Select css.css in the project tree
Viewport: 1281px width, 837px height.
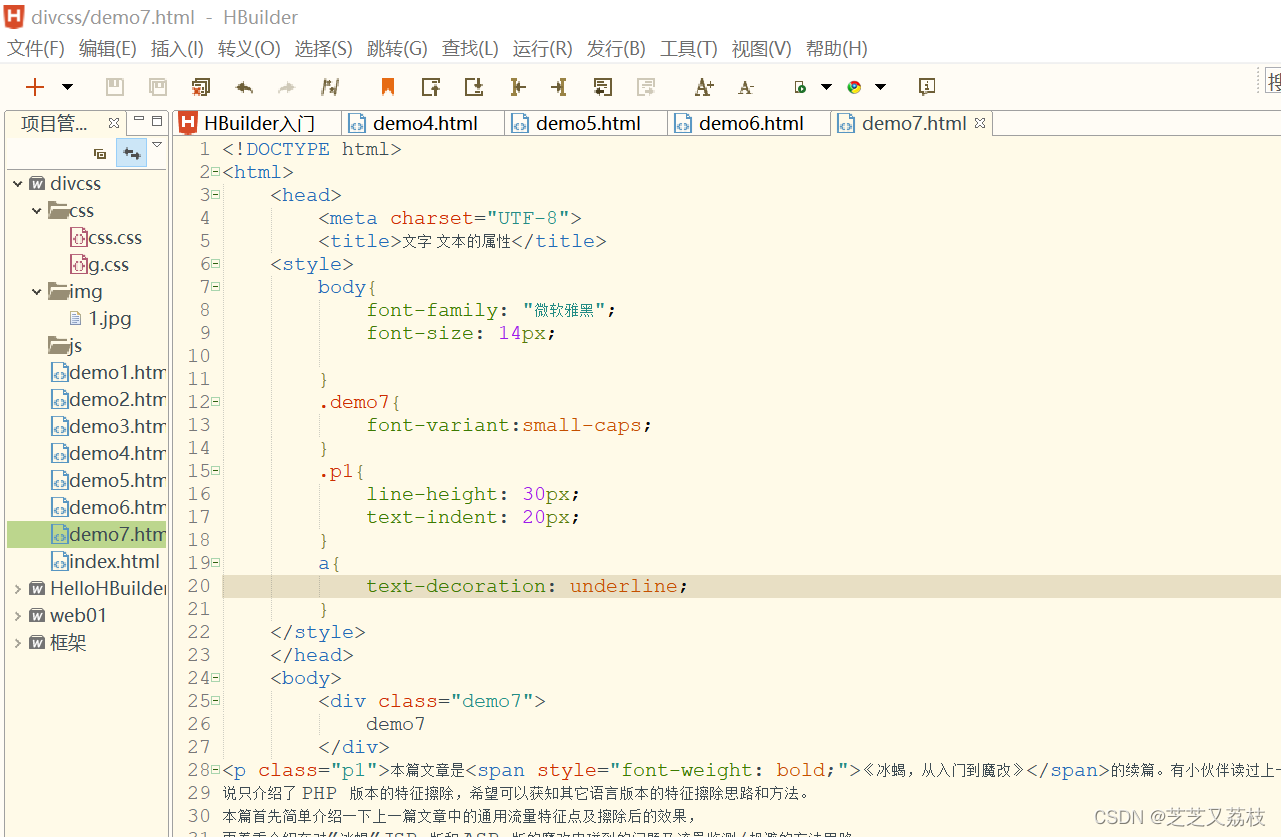[105, 238]
